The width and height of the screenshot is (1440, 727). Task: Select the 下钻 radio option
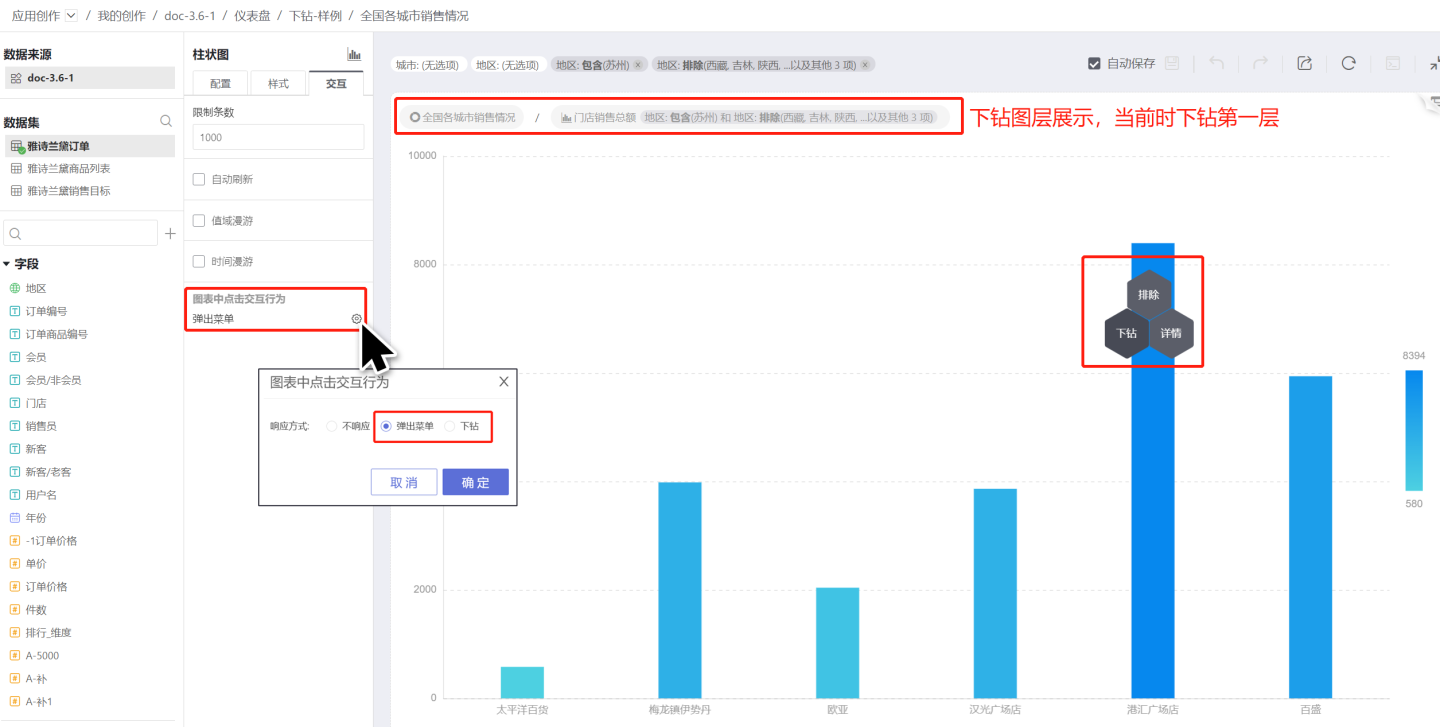coord(449,426)
